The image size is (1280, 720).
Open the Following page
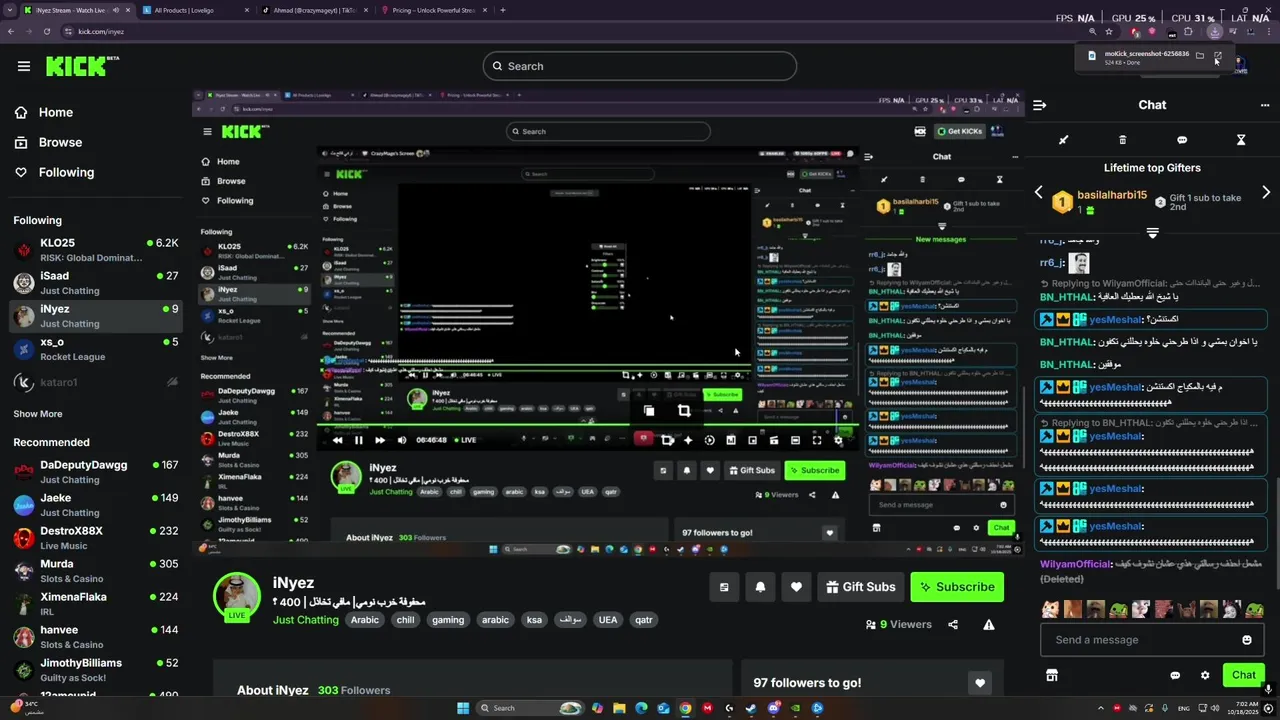point(54,172)
